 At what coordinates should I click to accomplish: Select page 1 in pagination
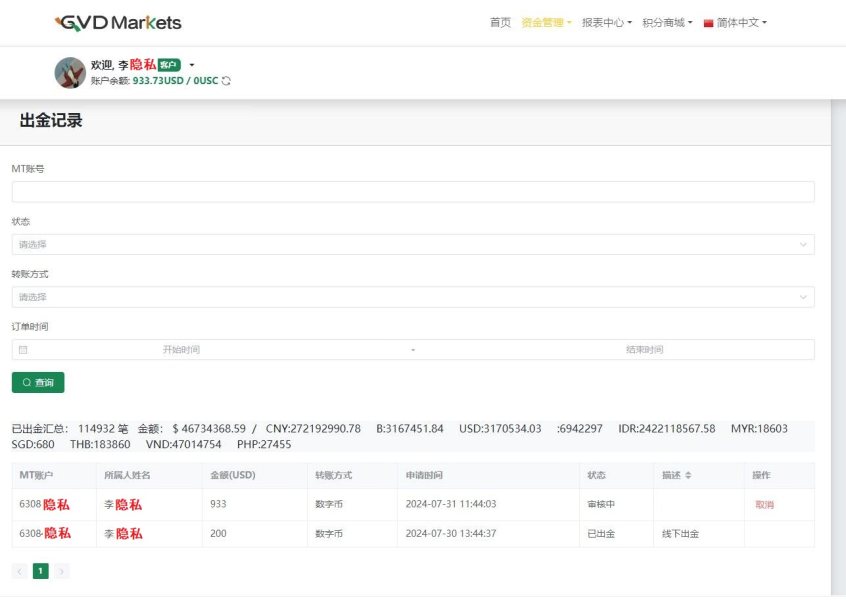[41, 571]
